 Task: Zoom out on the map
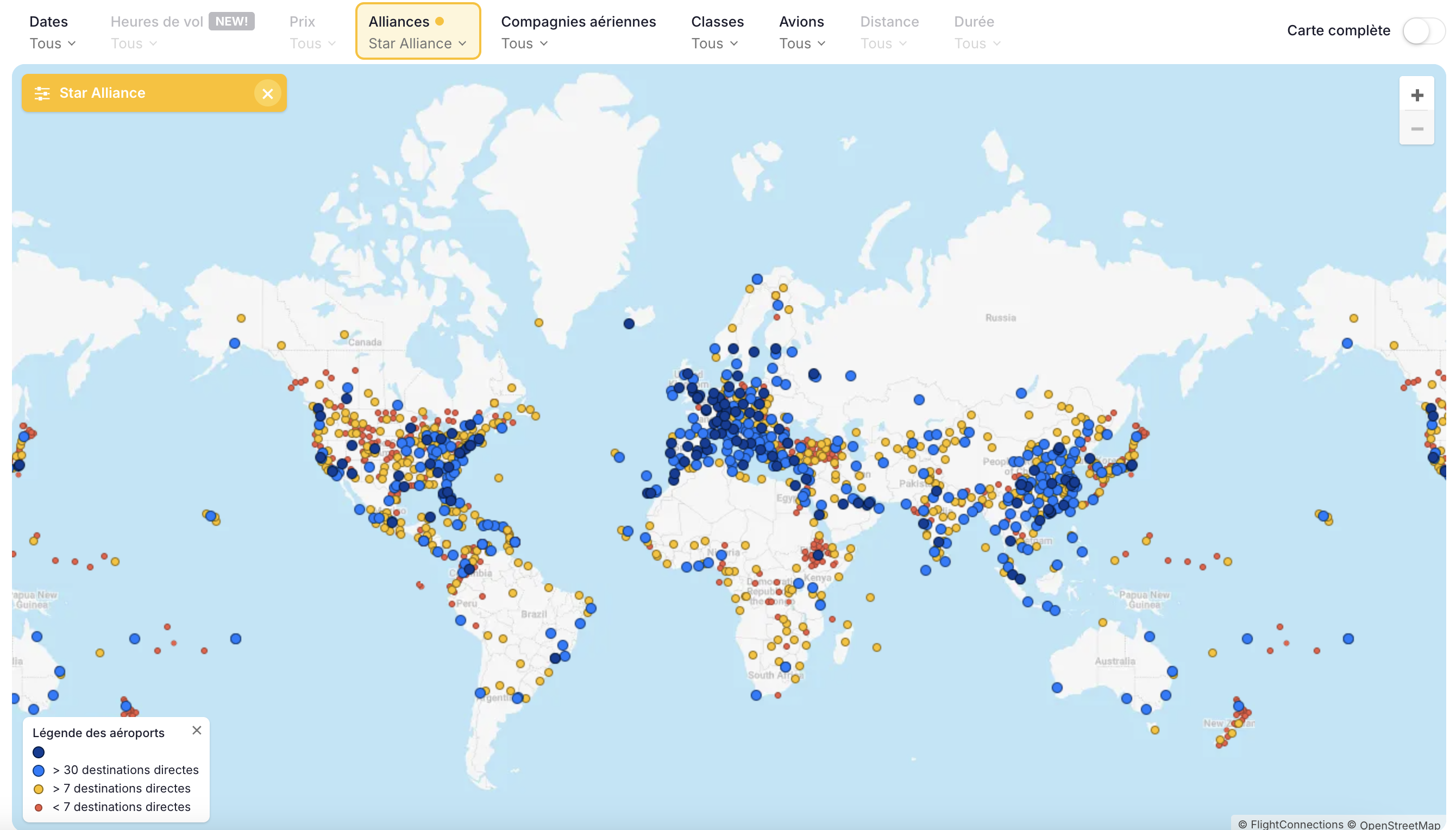(x=1417, y=128)
